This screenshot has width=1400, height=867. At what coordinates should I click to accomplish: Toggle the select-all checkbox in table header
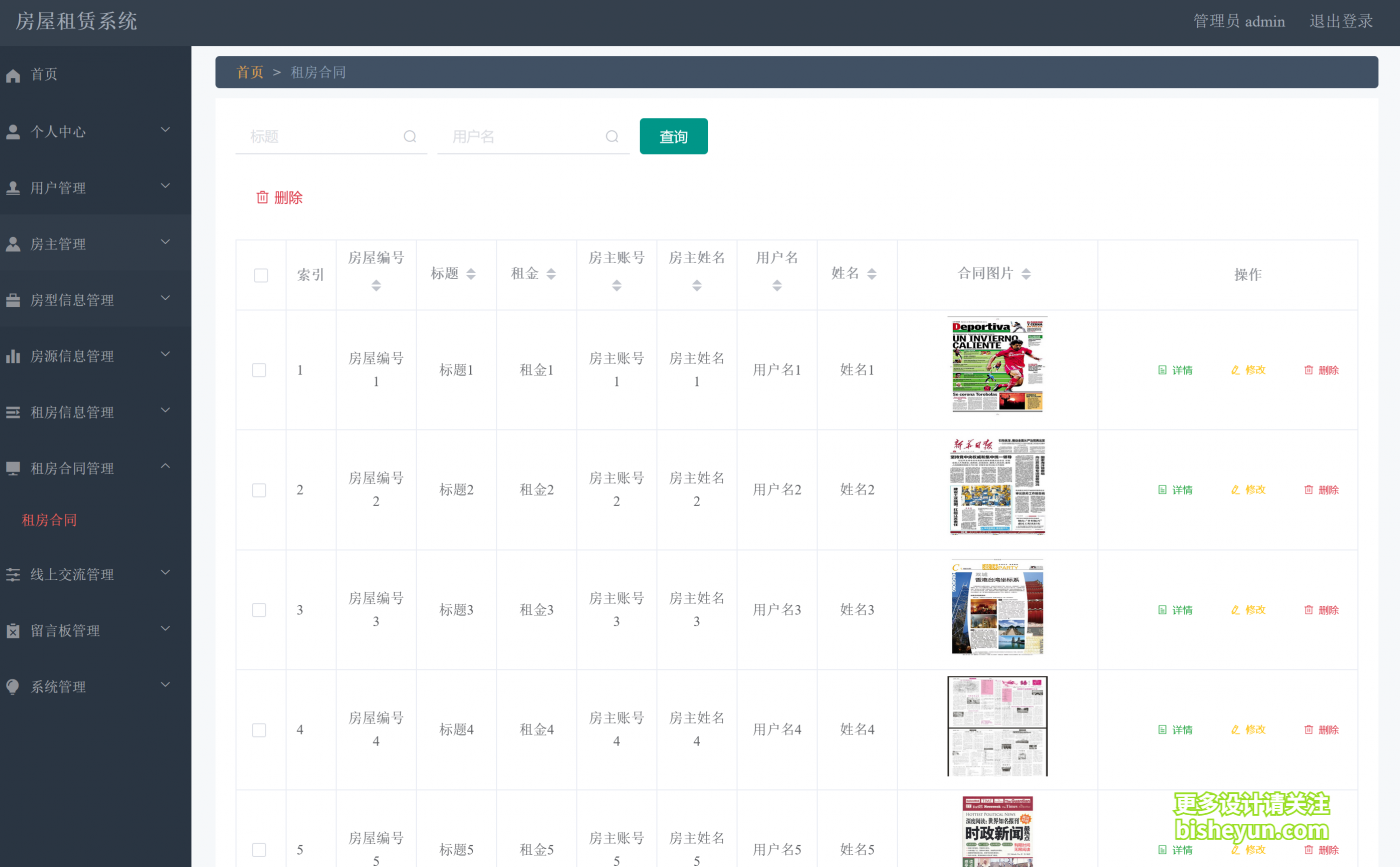click(261, 275)
